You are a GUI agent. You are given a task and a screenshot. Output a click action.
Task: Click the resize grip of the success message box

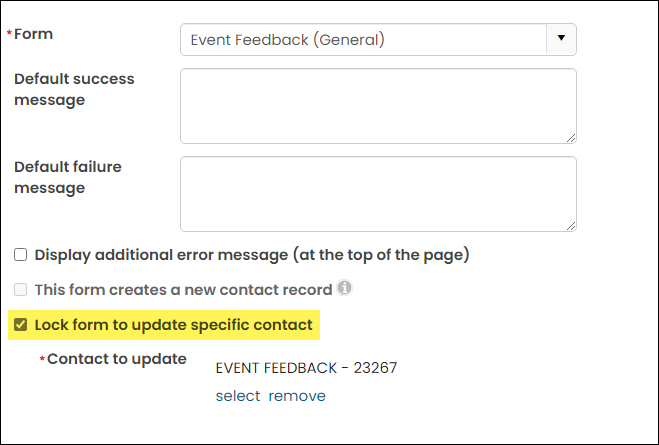[x=571, y=138]
